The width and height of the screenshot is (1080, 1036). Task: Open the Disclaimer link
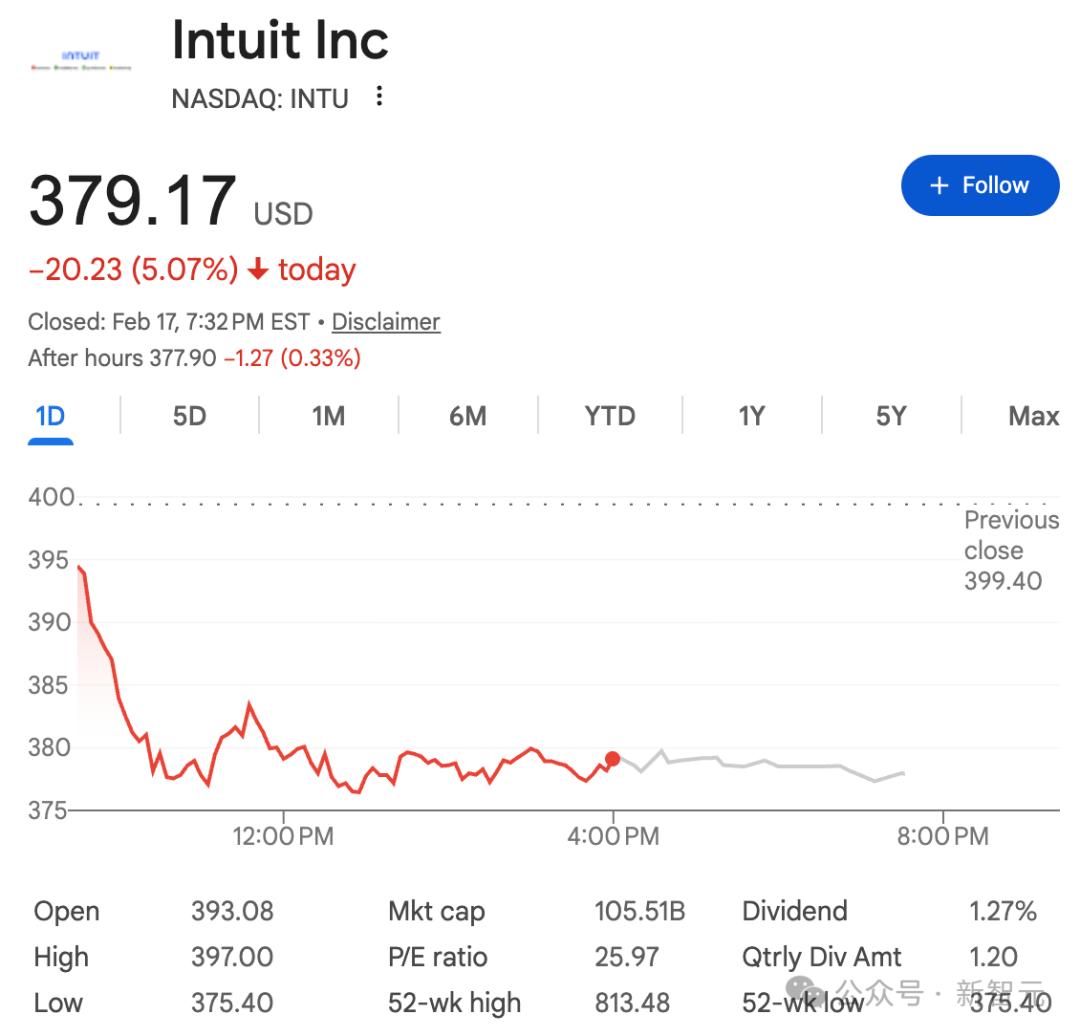pos(386,322)
